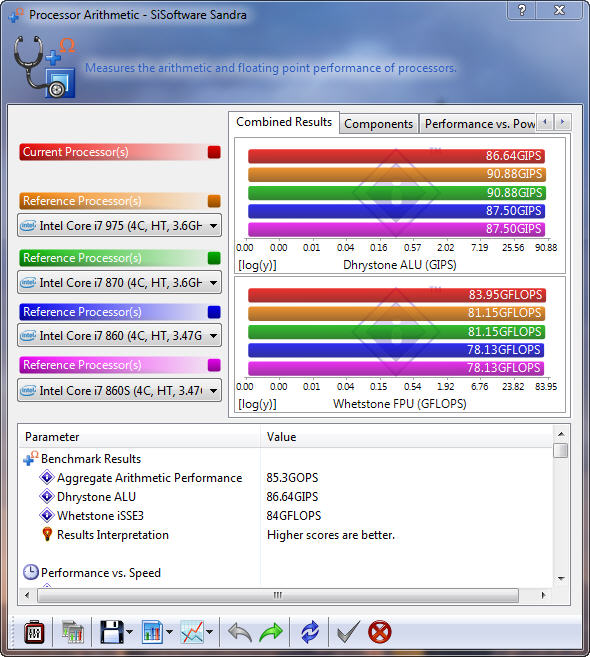The width and height of the screenshot is (590, 657).
Task: Click the horizontal scrollbar left arrow
Action: click(x=27, y=595)
